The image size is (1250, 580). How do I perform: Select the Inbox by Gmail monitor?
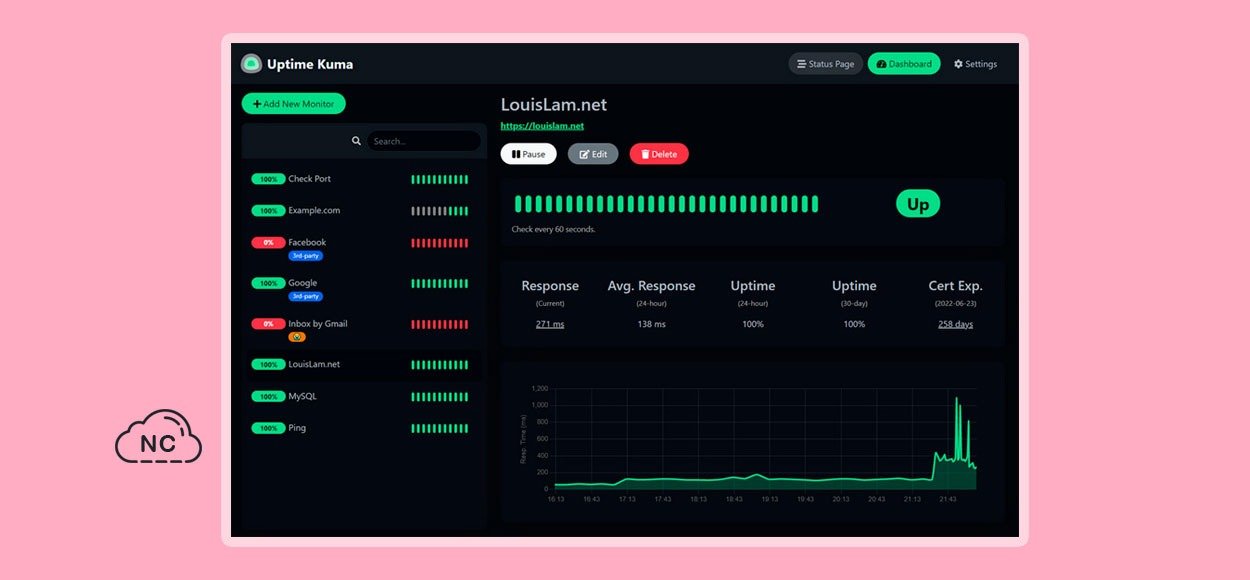pyautogui.click(x=363, y=330)
